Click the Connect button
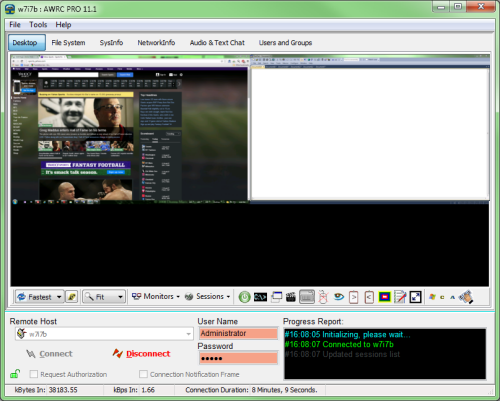 click(x=49, y=354)
